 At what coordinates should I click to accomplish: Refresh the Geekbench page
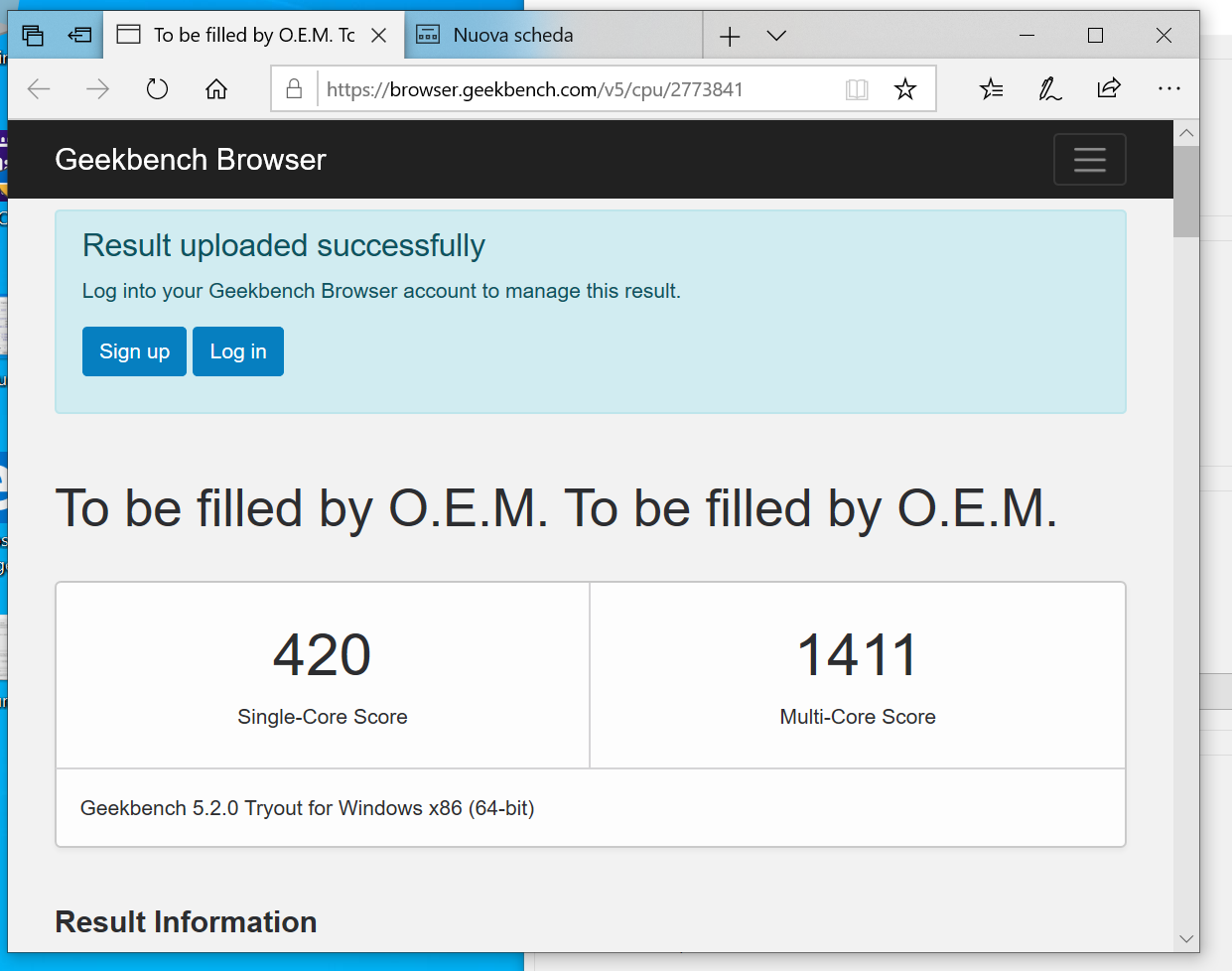pyautogui.click(x=157, y=89)
